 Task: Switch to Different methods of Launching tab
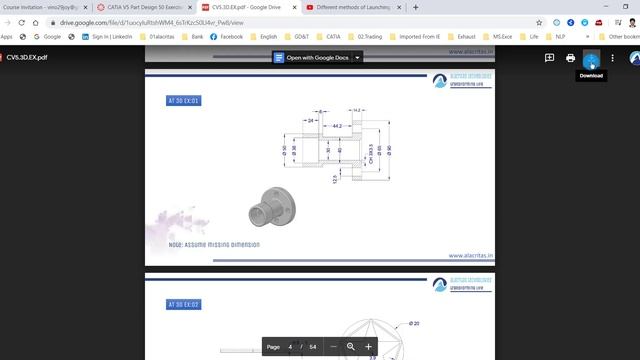coord(353,7)
